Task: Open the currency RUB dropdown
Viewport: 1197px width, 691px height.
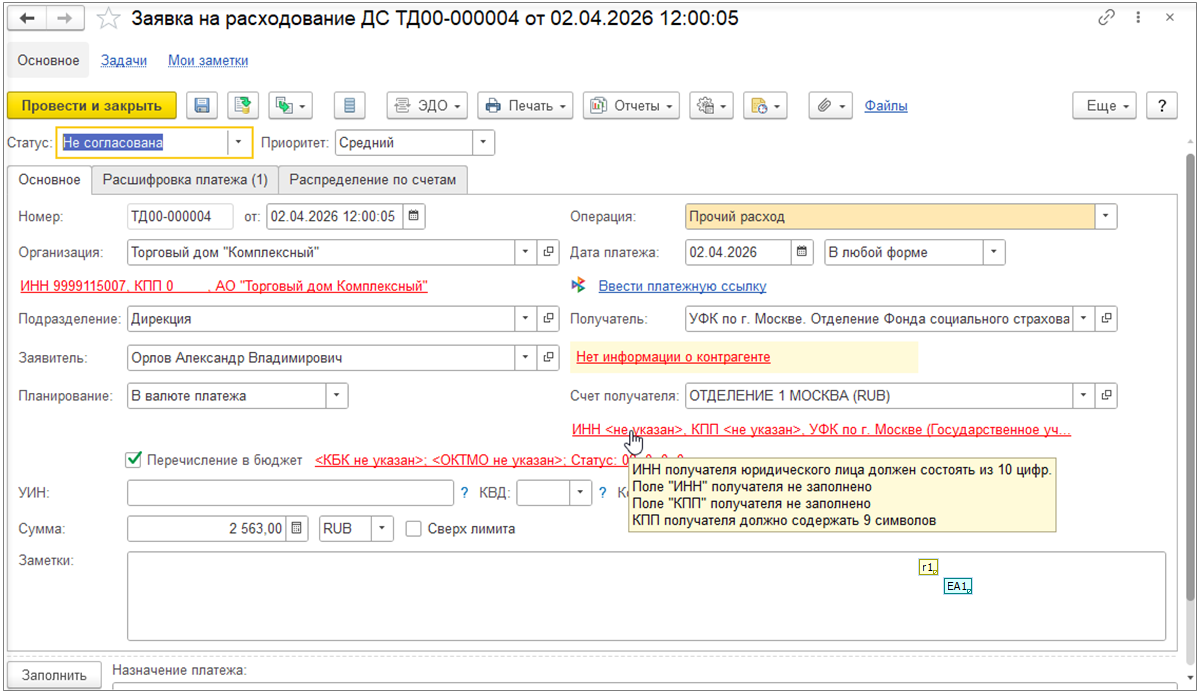Action: [383, 528]
